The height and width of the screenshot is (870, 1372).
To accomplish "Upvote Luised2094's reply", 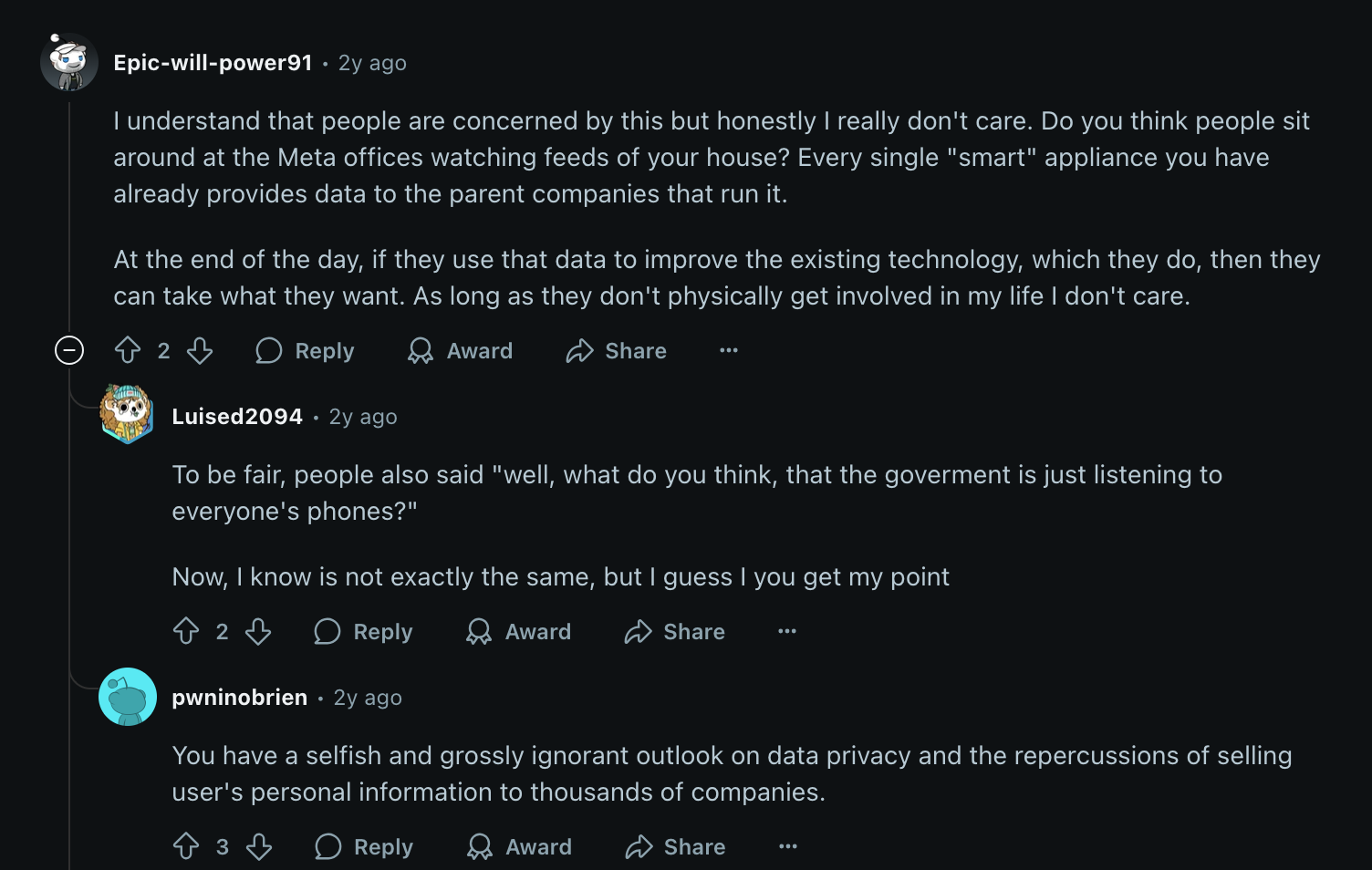I will (x=186, y=631).
